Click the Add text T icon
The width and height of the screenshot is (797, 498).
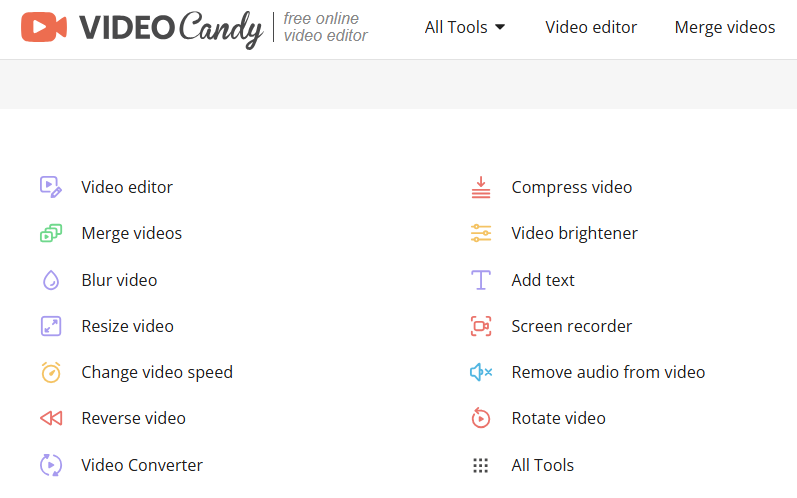click(x=481, y=280)
